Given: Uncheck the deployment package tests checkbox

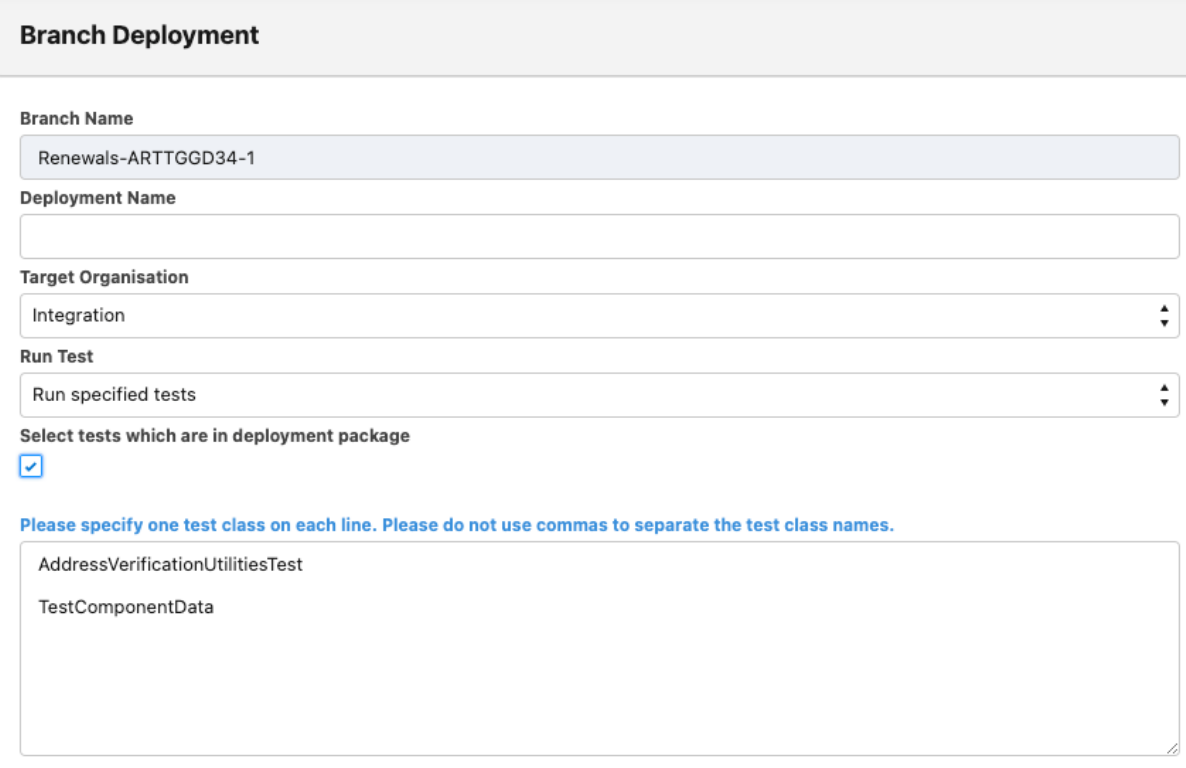Looking at the screenshot, I should coord(32,466).
